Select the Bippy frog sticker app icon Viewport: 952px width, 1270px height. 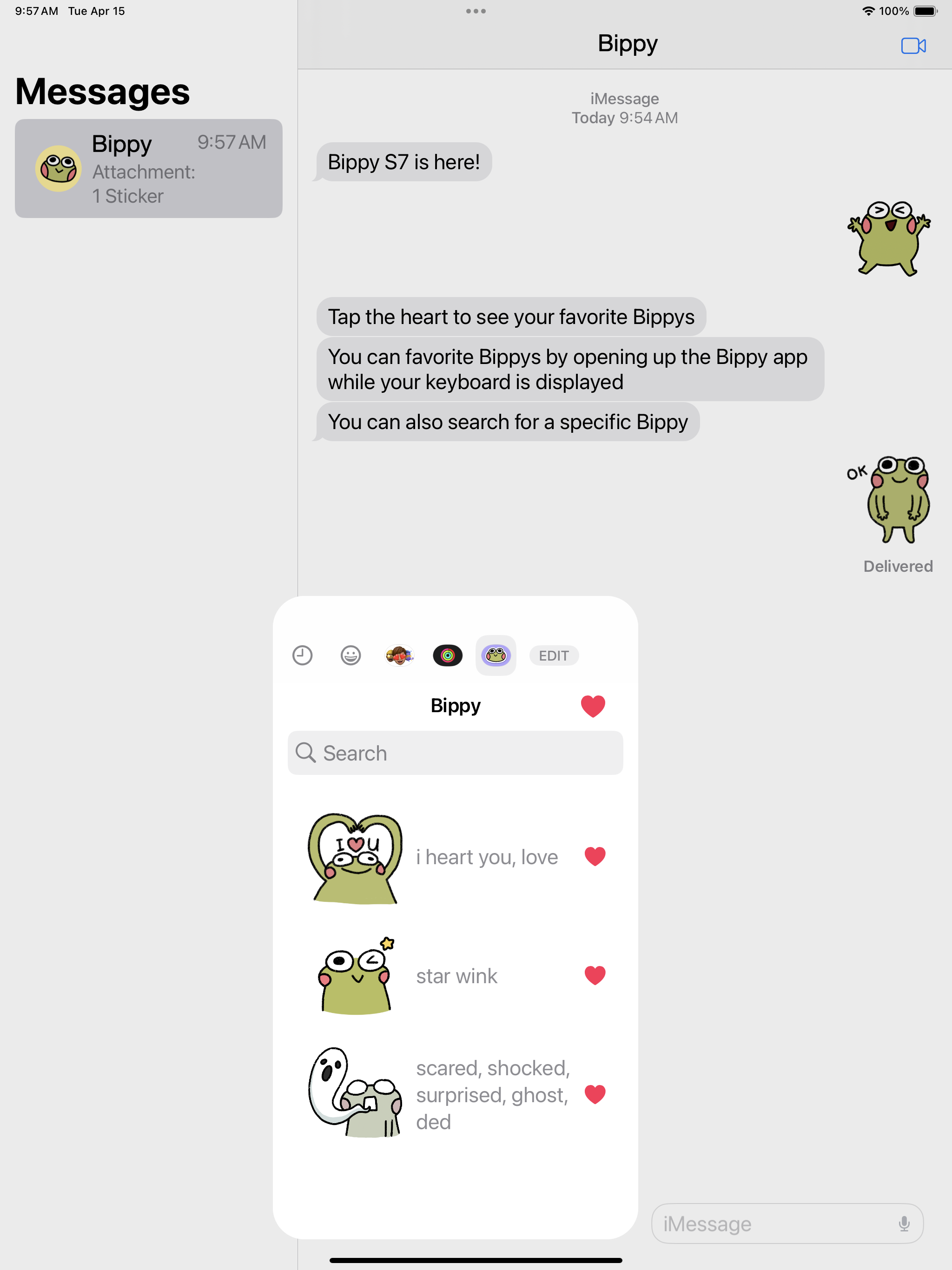pos(496,655)
